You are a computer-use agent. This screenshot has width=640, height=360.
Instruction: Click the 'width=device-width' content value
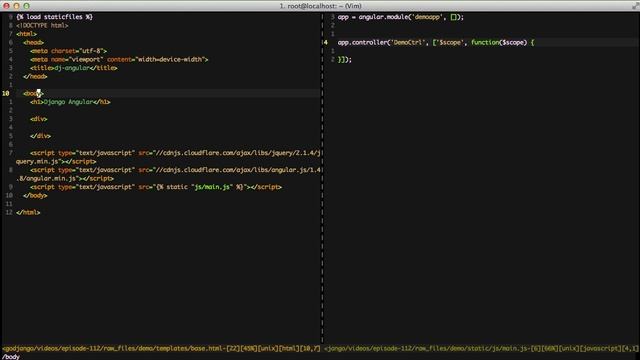pyautogui.click(x=170, y=60)
